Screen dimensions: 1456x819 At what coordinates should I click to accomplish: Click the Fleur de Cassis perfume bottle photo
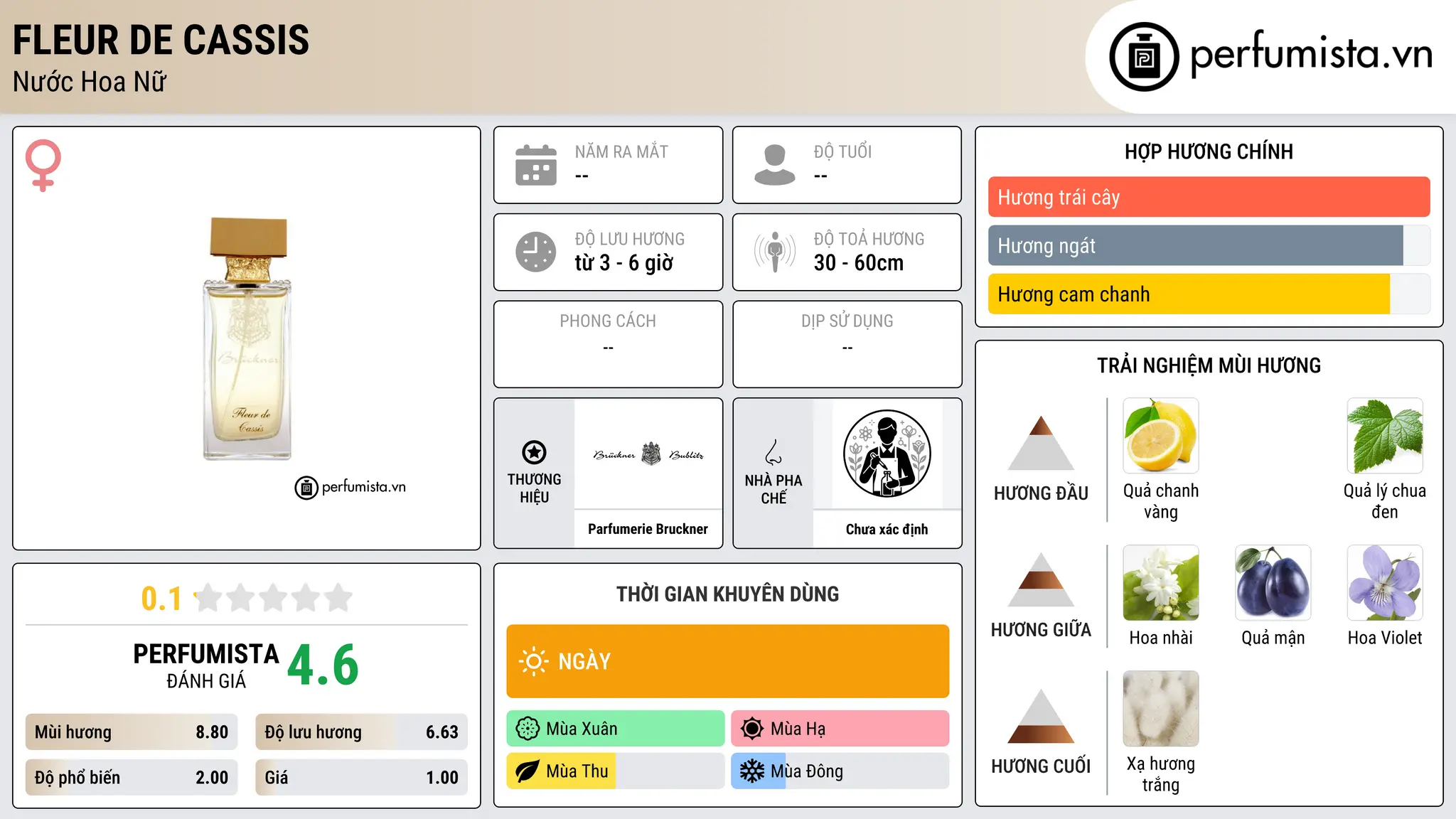[247, 338]
